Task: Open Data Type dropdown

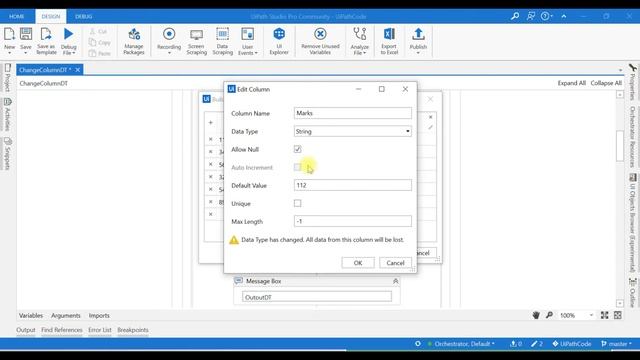Action: point(353,131)
